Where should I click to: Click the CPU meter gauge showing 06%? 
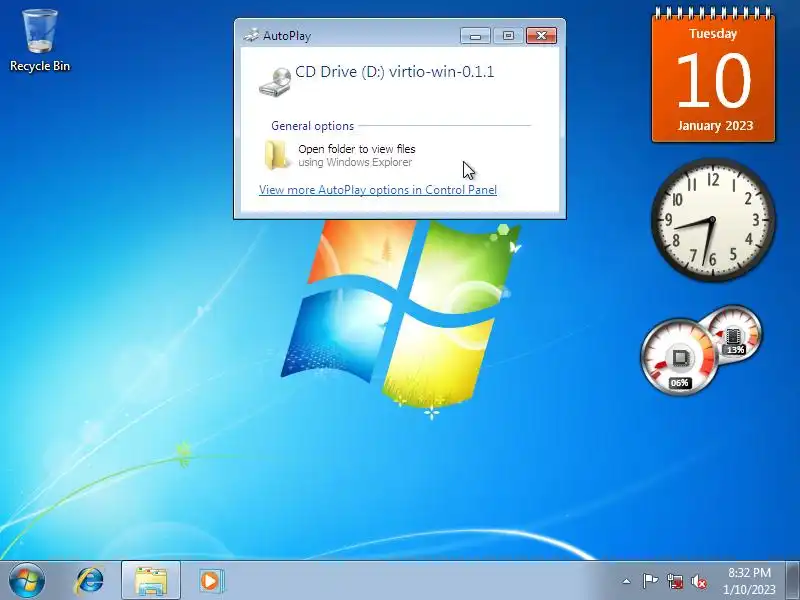tap(679, 356)
